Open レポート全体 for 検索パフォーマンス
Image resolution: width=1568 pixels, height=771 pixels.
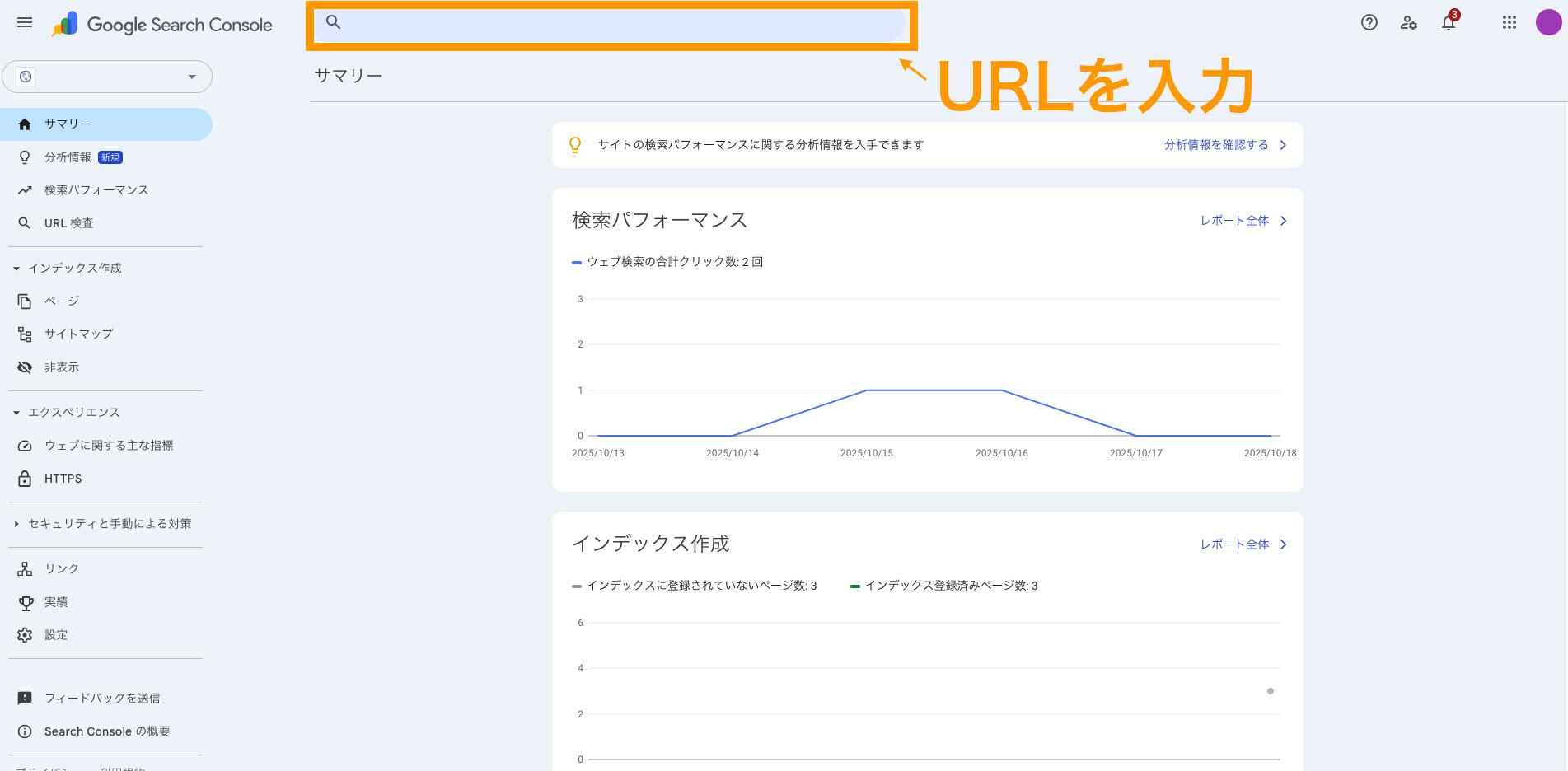pos(1234,221)
